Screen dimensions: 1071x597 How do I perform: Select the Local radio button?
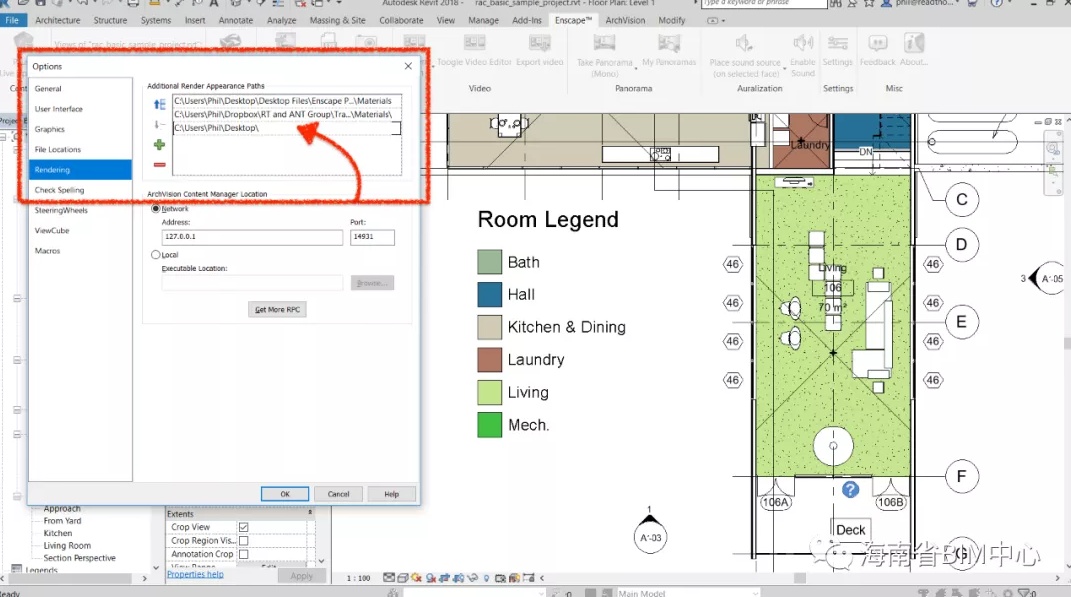[155, 255]
